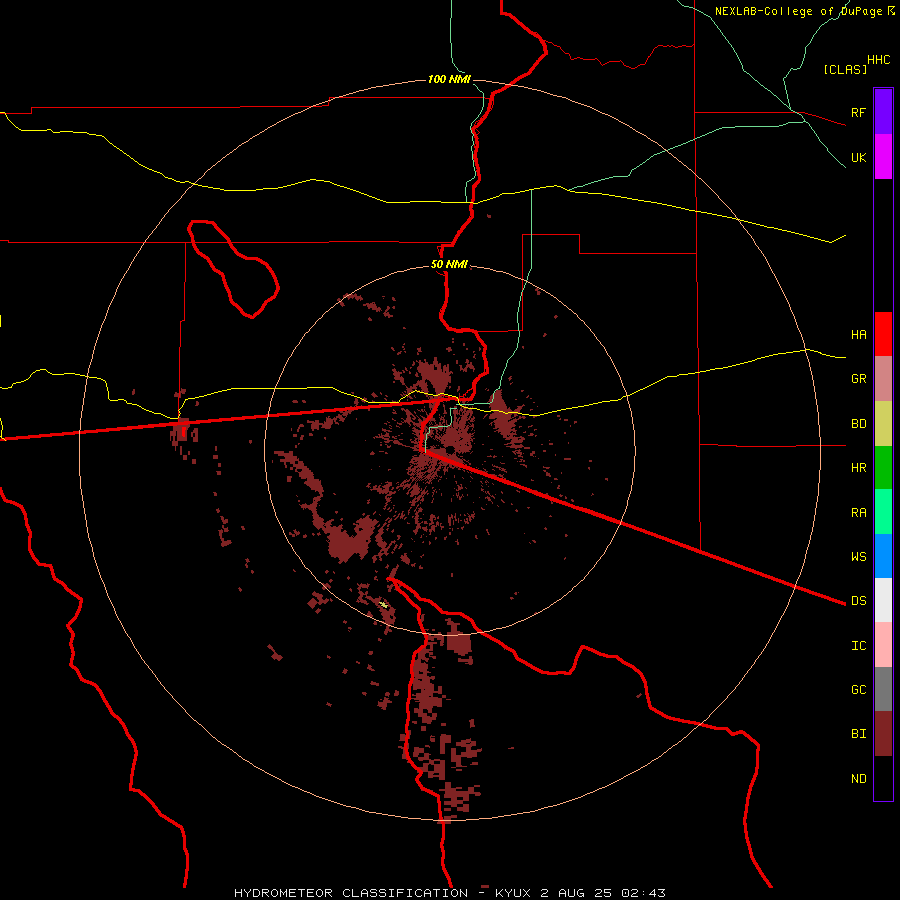900x900 pixels.
Task: Pick the HR green legend swatch
Action: 883,468
